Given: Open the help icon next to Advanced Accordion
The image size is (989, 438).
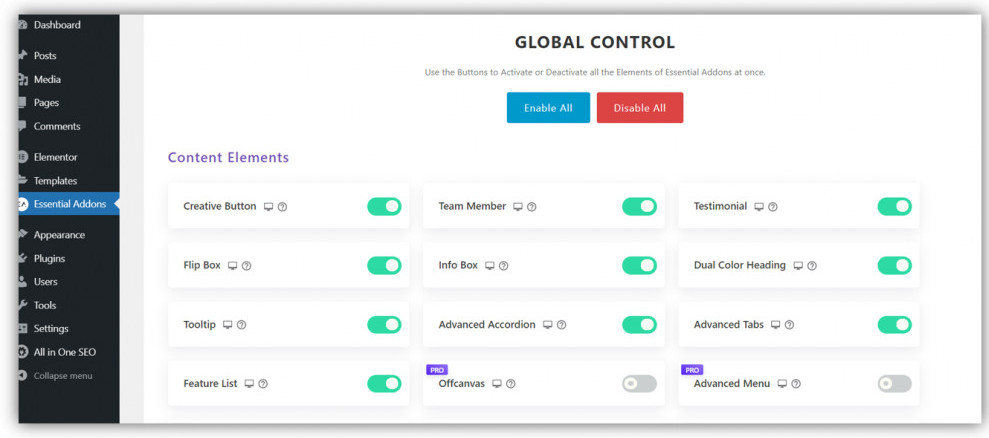Looking at the screenshot, I should (561, 325).
